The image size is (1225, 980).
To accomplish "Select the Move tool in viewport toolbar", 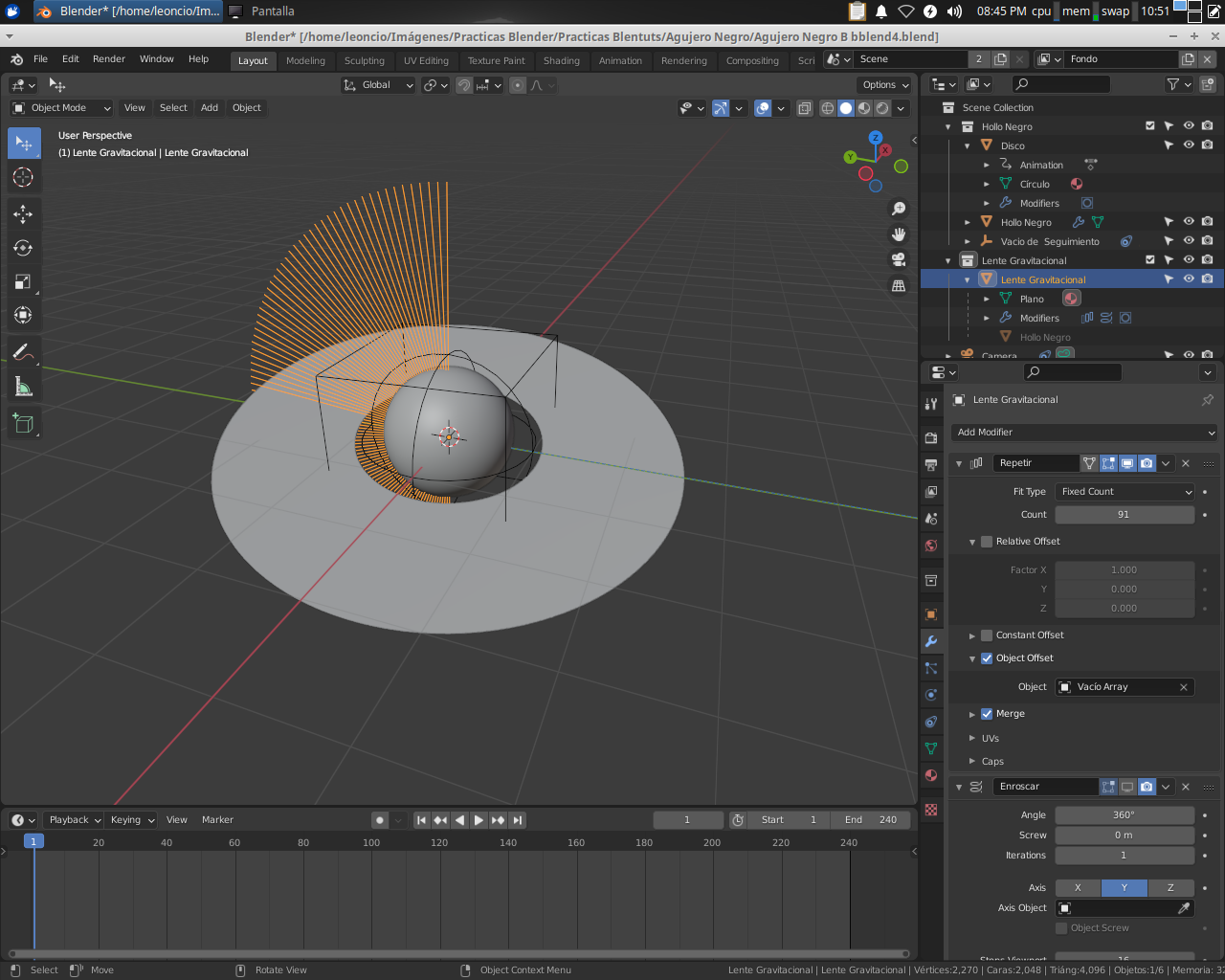I will coord(24,214).
